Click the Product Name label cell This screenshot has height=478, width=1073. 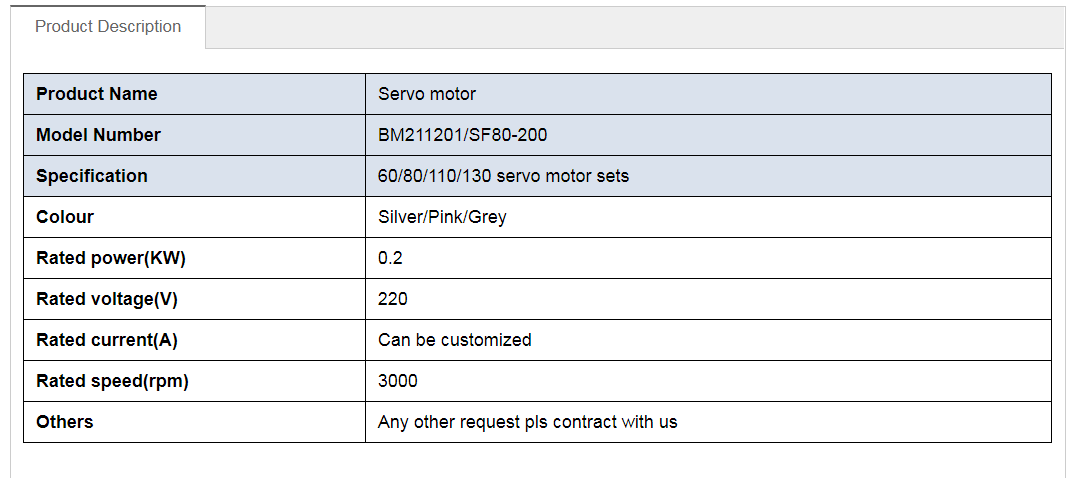pyautogui.click(x=96, y=94)
